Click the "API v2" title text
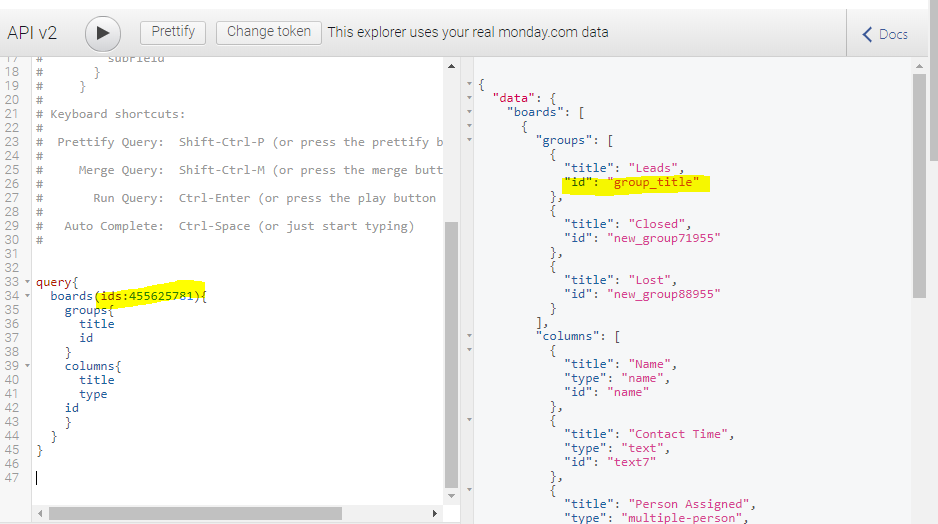This screenshot has height=524, width=938. pos(32,33)
